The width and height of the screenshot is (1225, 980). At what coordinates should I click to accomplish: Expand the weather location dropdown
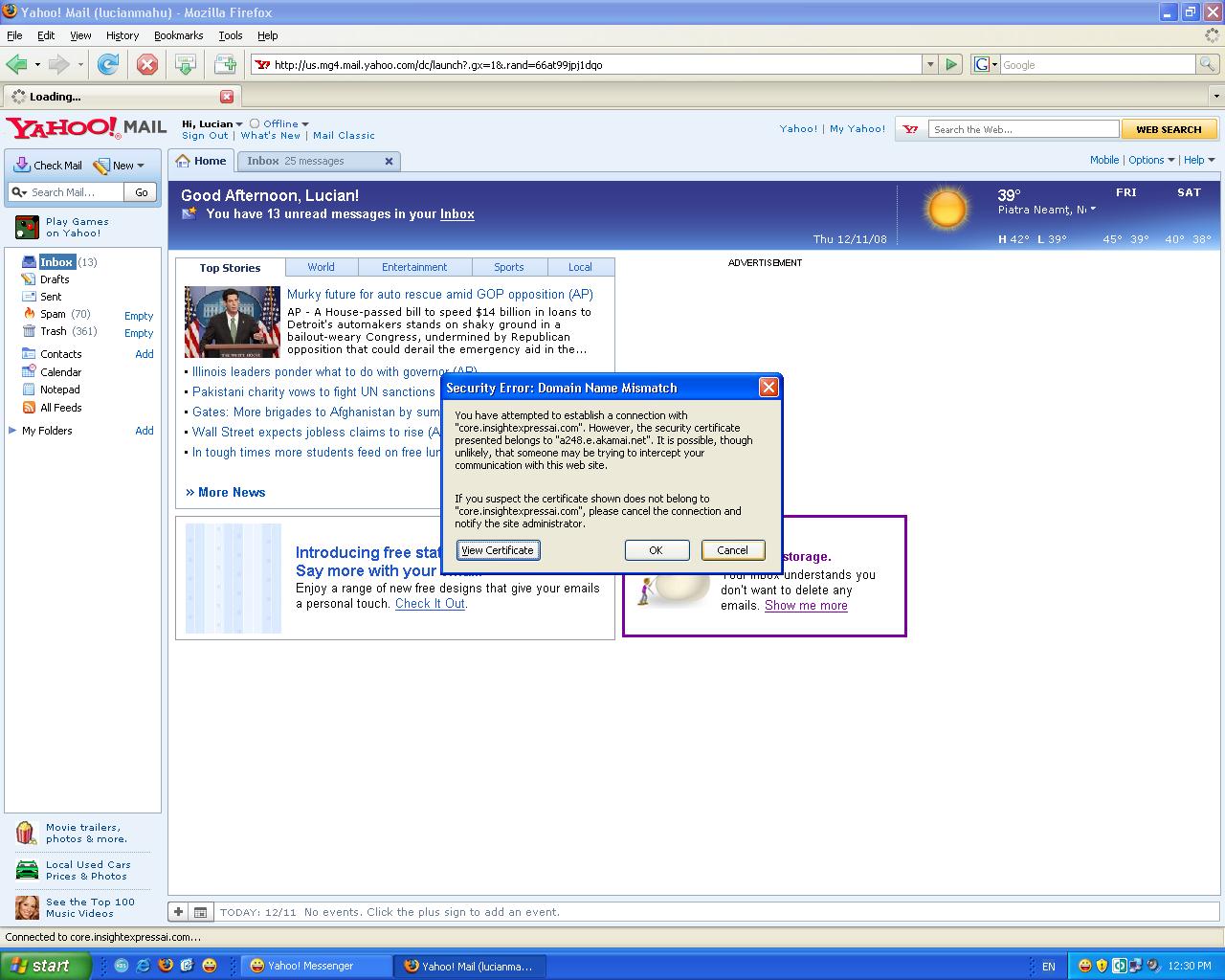coord(1093,210)
